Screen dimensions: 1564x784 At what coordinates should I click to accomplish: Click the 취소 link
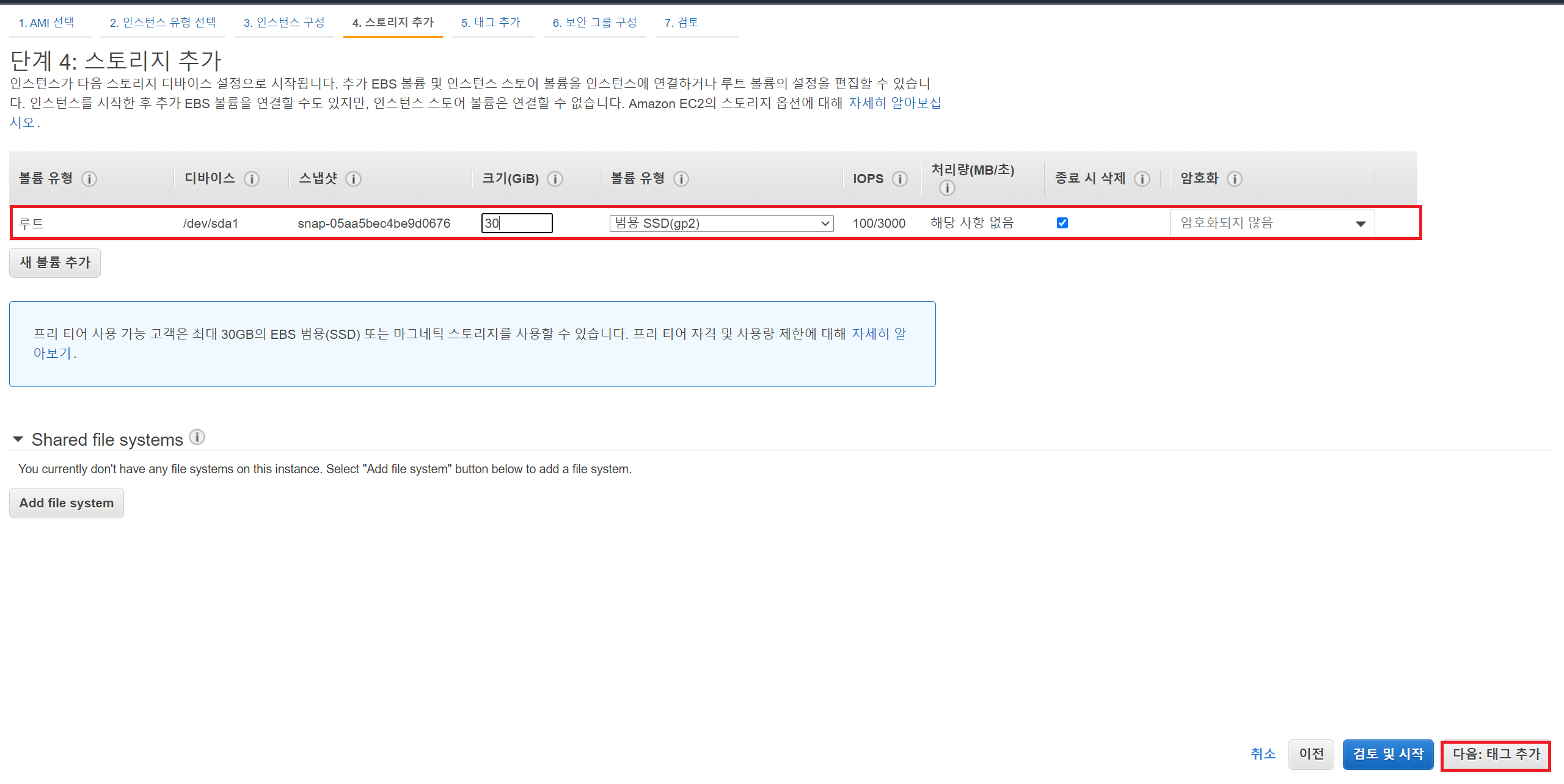pyautogui.click(x=1263, y=754)
